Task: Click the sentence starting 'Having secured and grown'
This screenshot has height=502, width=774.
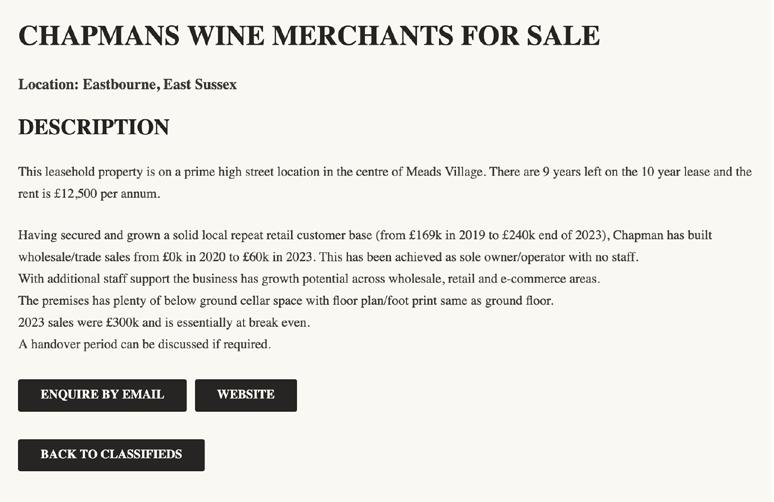Action: click(200, 236)
